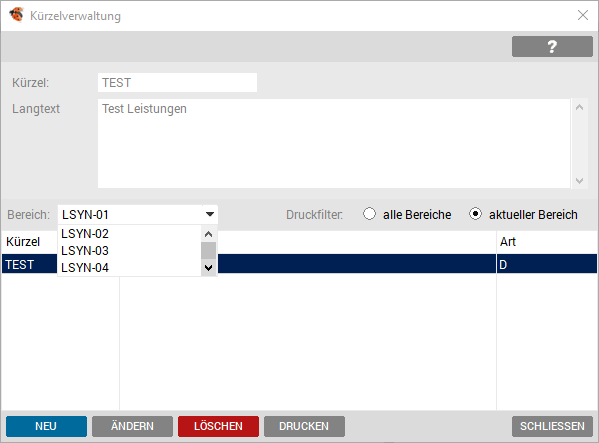
Task: Click the ÄNDERN button
Action: [132, 426]
